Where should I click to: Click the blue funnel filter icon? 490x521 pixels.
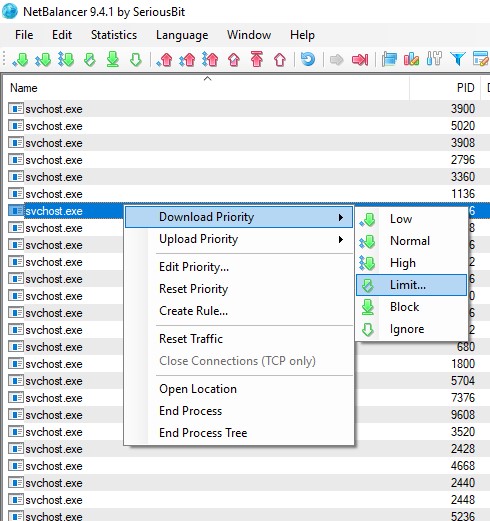click(x=457, y=60)
